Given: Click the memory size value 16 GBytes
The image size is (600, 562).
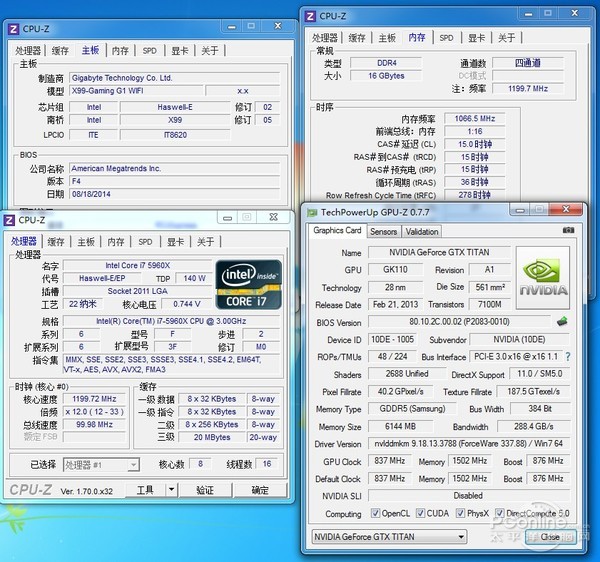Looking at the screenshot, I should click(386, 76).
